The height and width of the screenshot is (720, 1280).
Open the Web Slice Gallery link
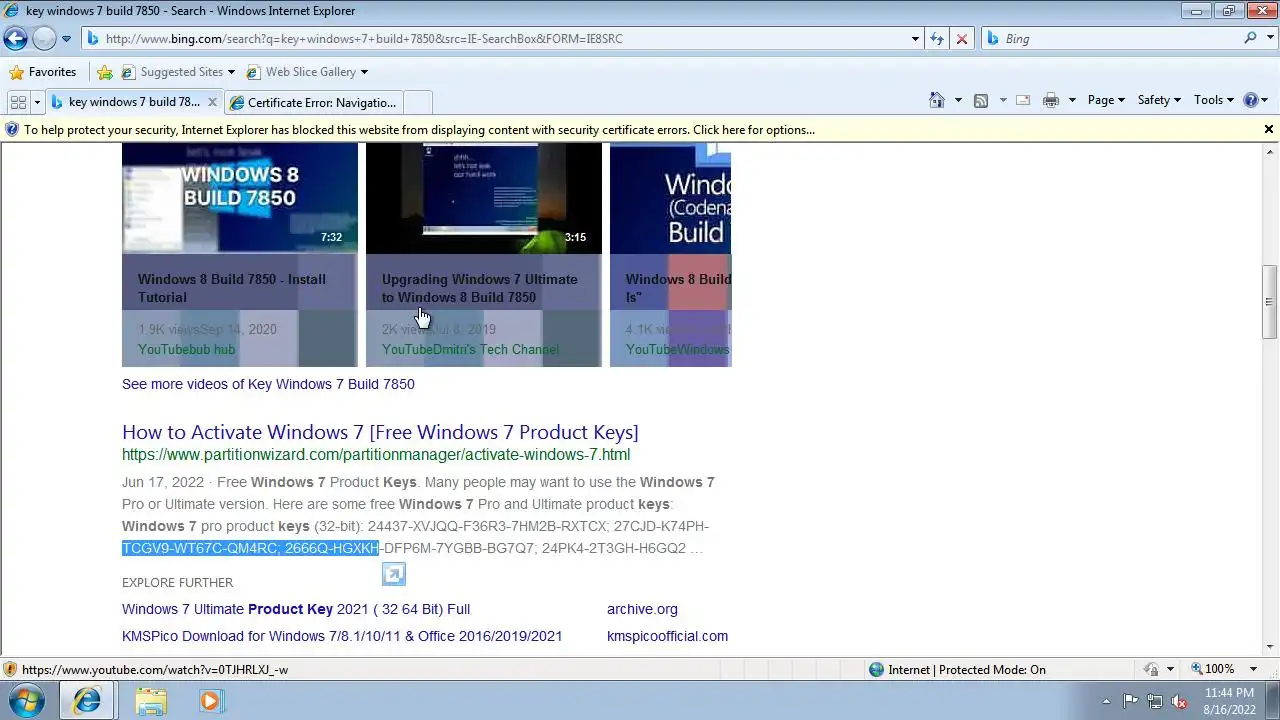click(306, 72)
